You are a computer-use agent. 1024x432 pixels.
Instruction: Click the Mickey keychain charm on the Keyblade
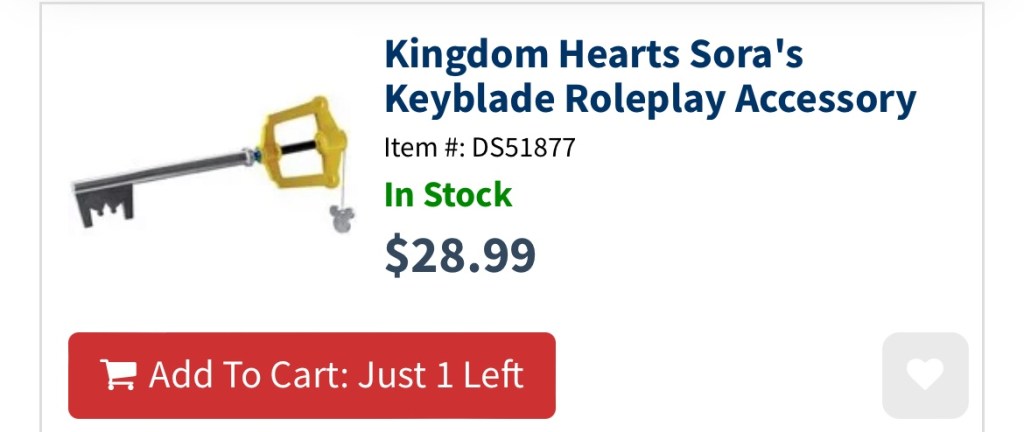coord(339,216)
